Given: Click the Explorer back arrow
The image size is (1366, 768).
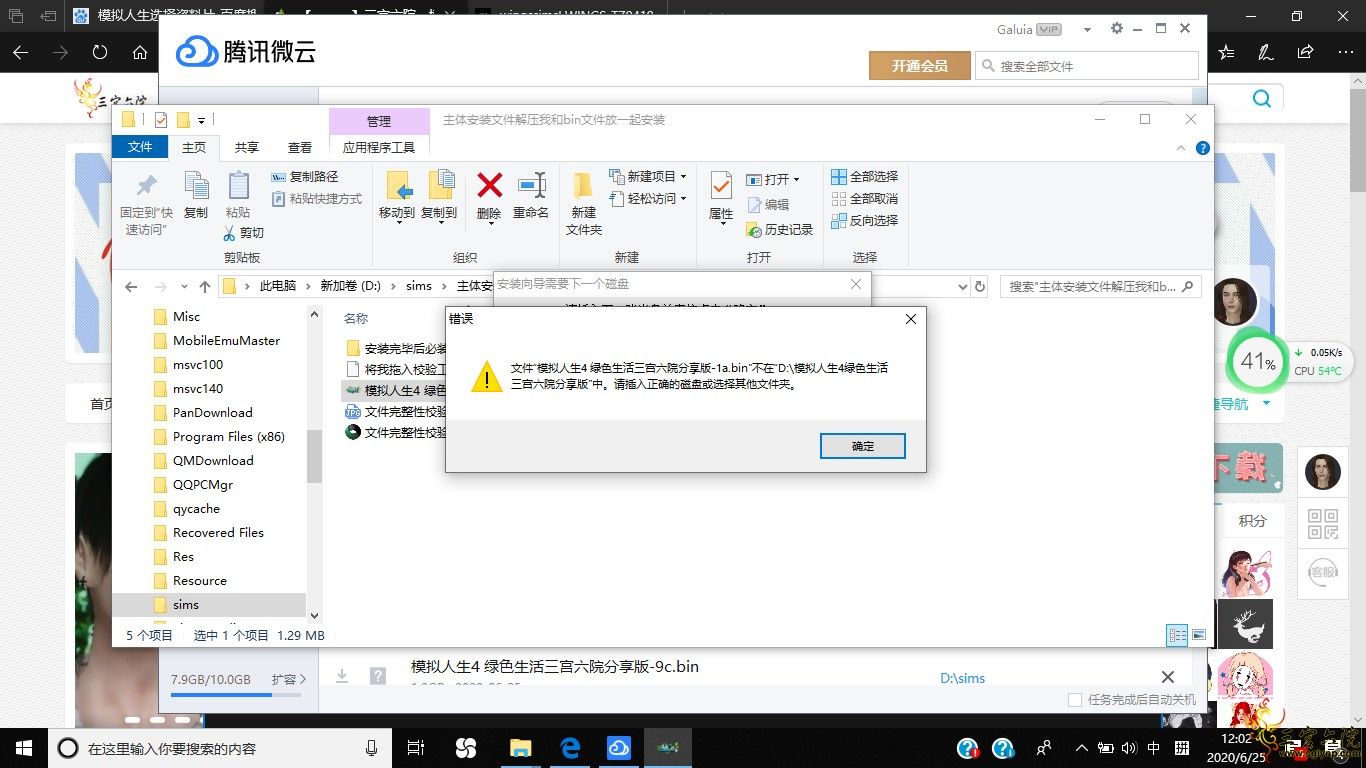Looking at the screenshot, I should pyautogui.click(x=131, y=286).
